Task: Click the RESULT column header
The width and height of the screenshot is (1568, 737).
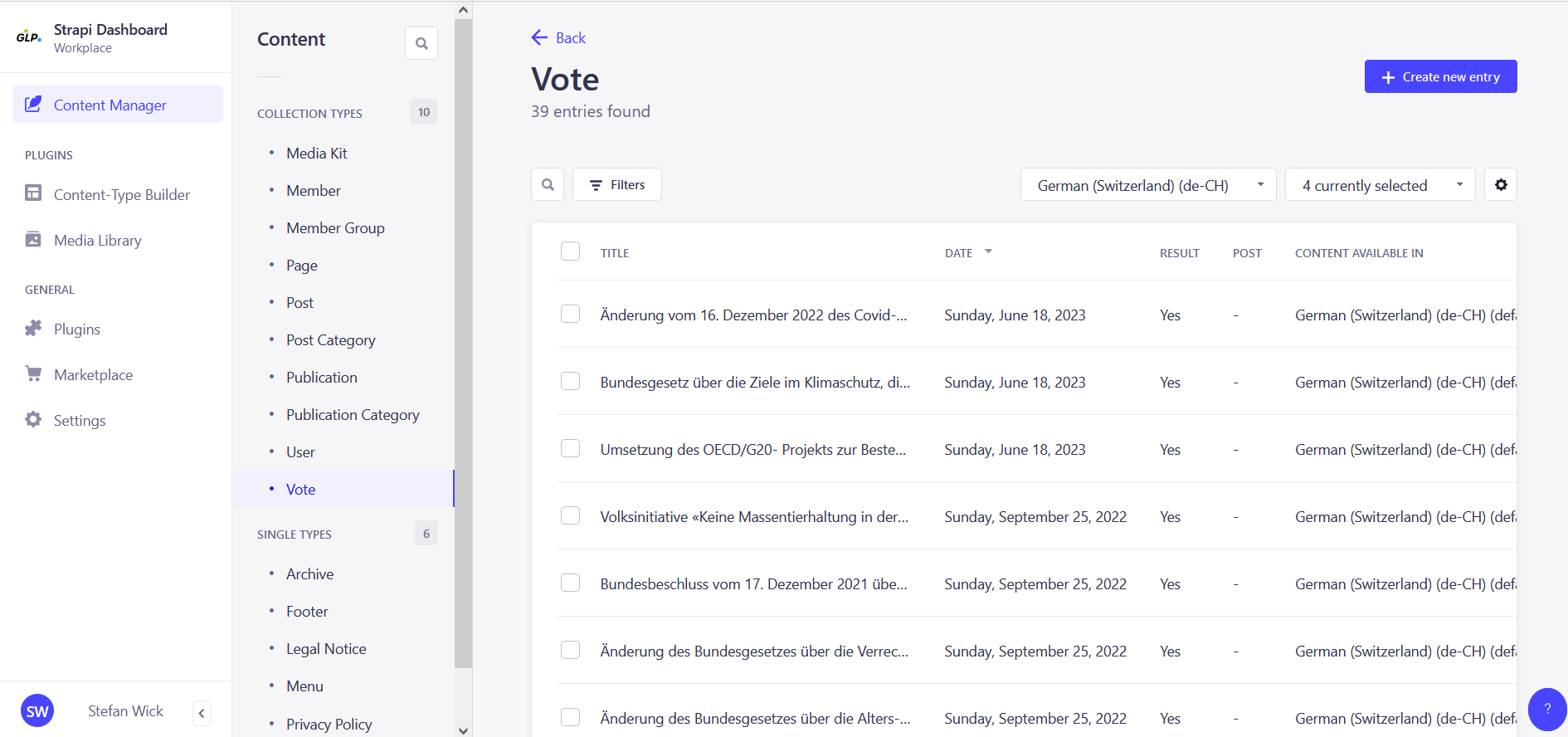Action: (1179, 253)
